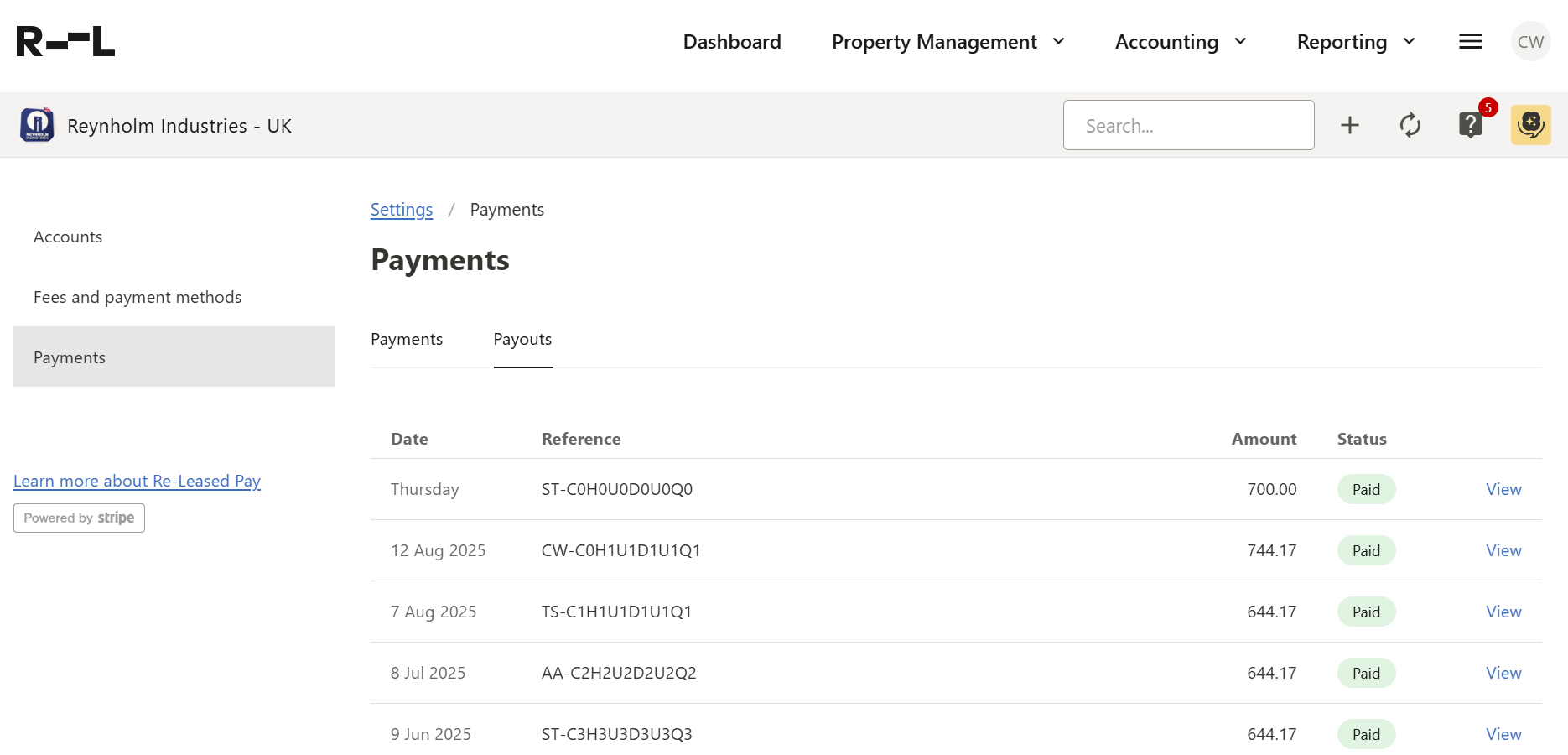The height and width of the screenshot is (755, 1568).
Task: Open the CW user avatar
Action: [1530, 42]
